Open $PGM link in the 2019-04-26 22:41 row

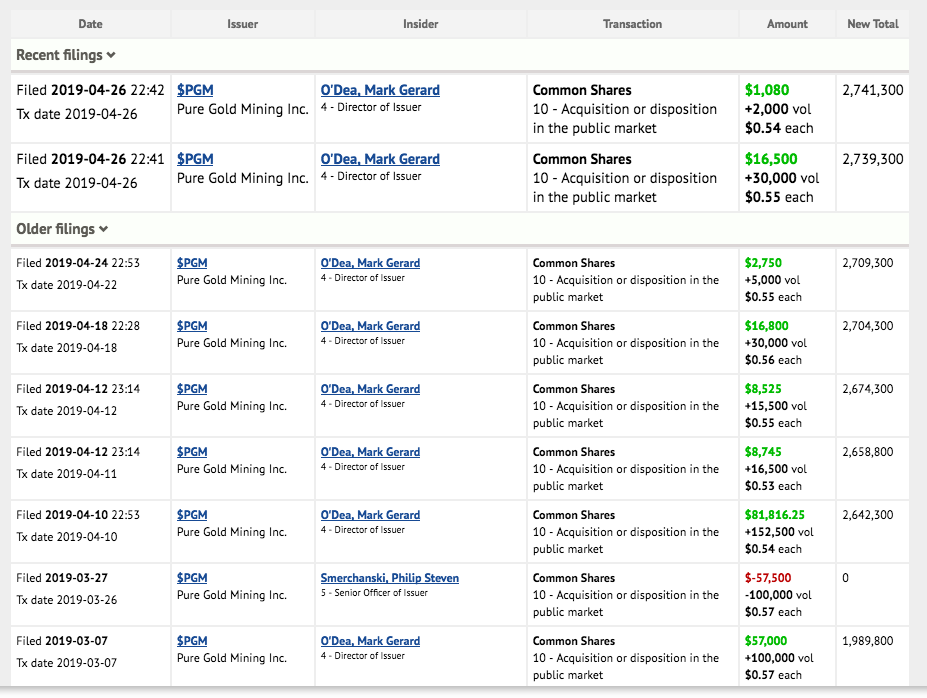[195, 159]
